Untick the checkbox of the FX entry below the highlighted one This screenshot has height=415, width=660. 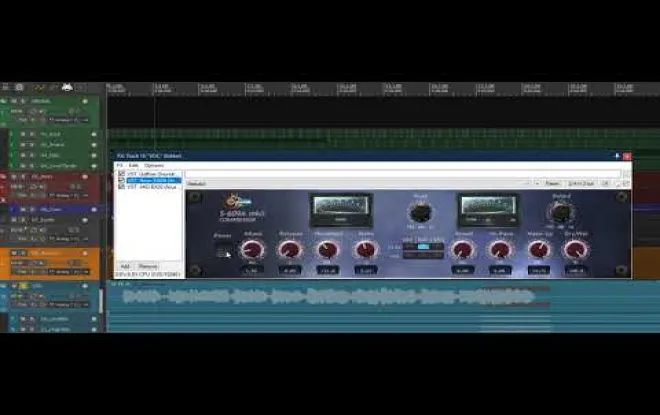pos(121,186)
